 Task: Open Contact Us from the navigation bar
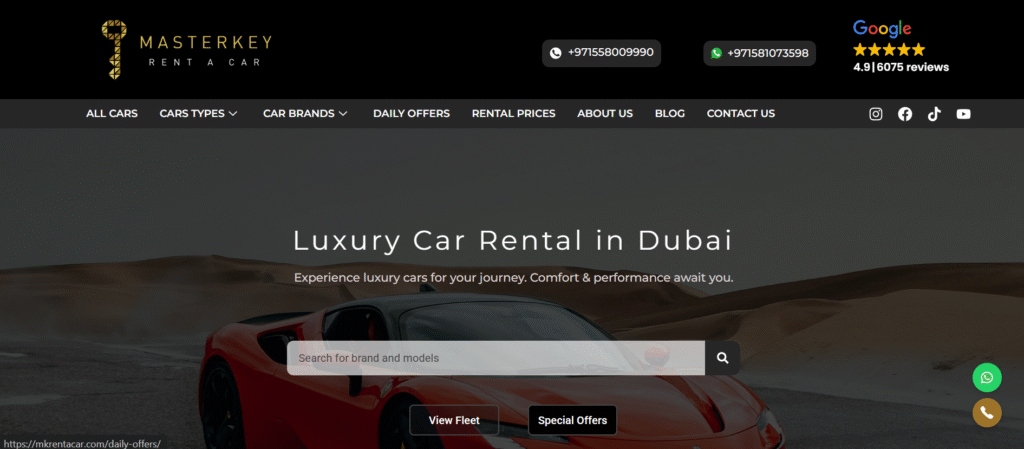[741, 114]
